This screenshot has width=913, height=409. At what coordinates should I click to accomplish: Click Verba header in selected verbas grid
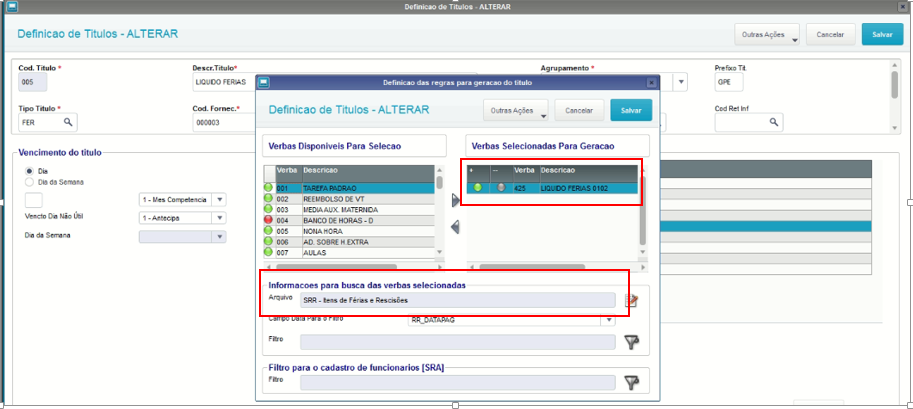[526, 174]
